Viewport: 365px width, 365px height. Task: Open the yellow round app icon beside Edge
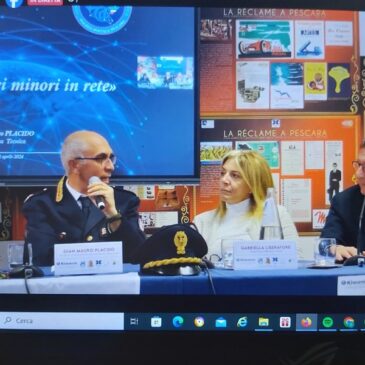(x=199, y=322)
